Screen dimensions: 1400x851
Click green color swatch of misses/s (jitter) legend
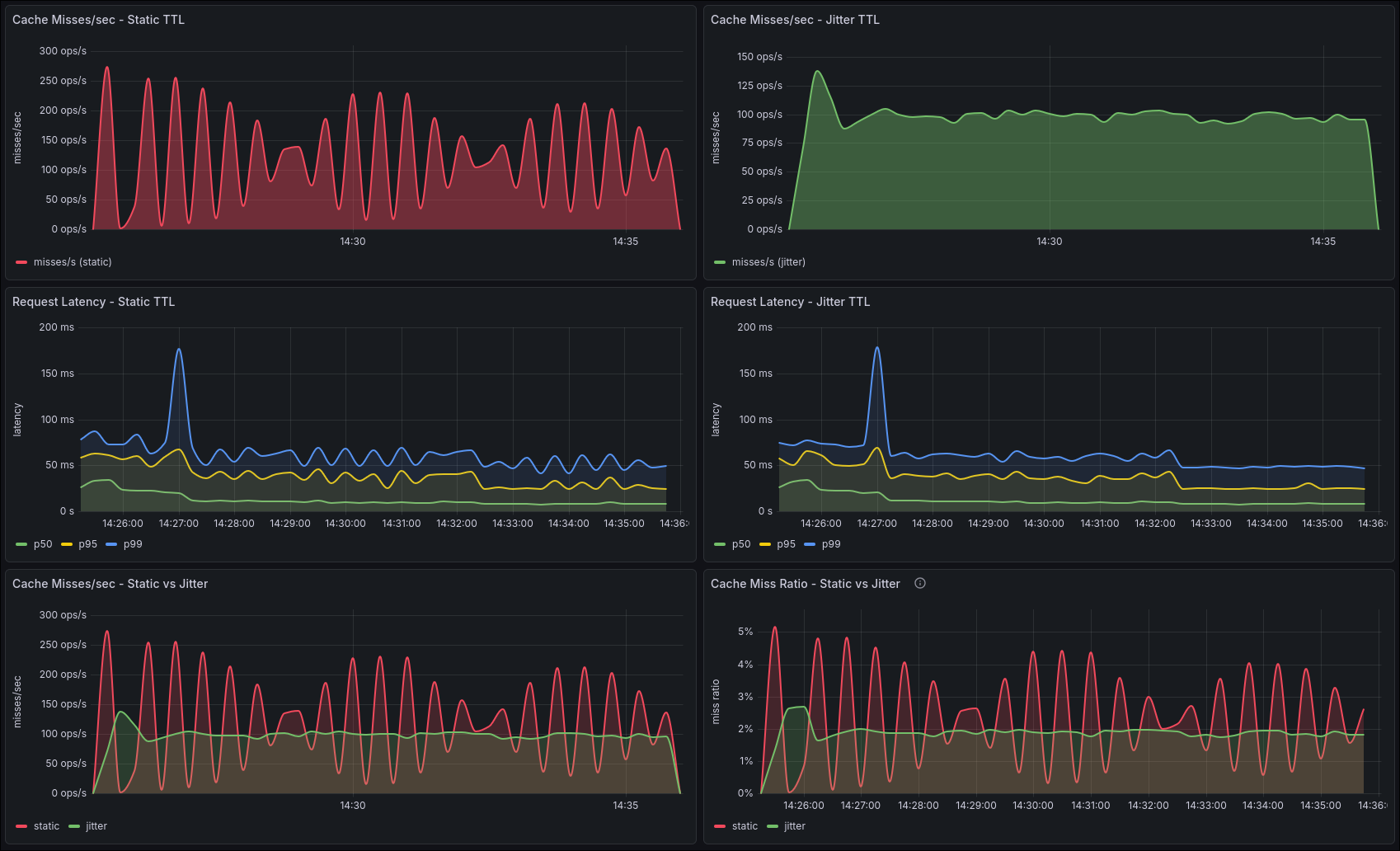[720, 262]
